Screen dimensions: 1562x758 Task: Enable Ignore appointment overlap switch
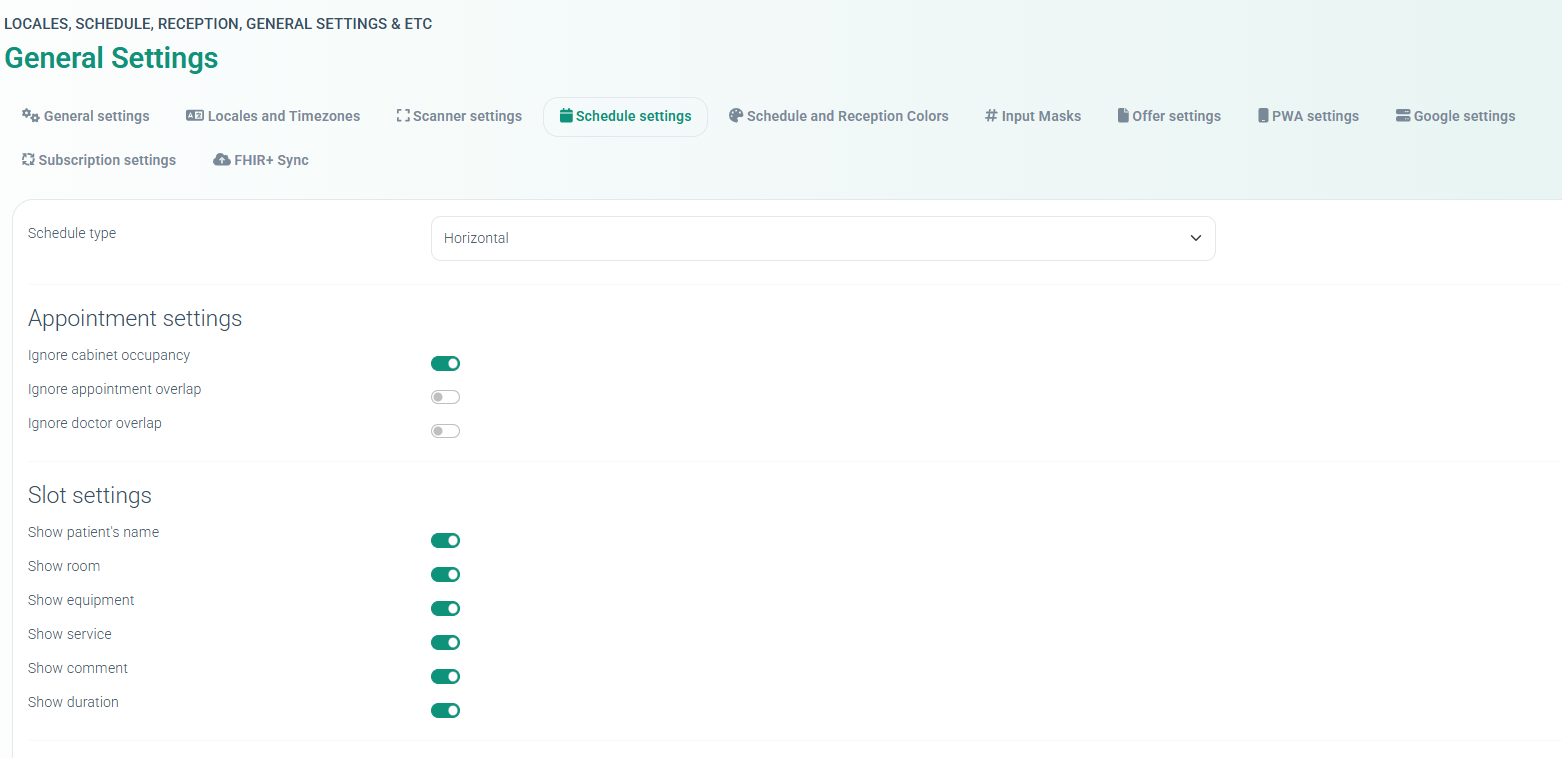(445, 398)
